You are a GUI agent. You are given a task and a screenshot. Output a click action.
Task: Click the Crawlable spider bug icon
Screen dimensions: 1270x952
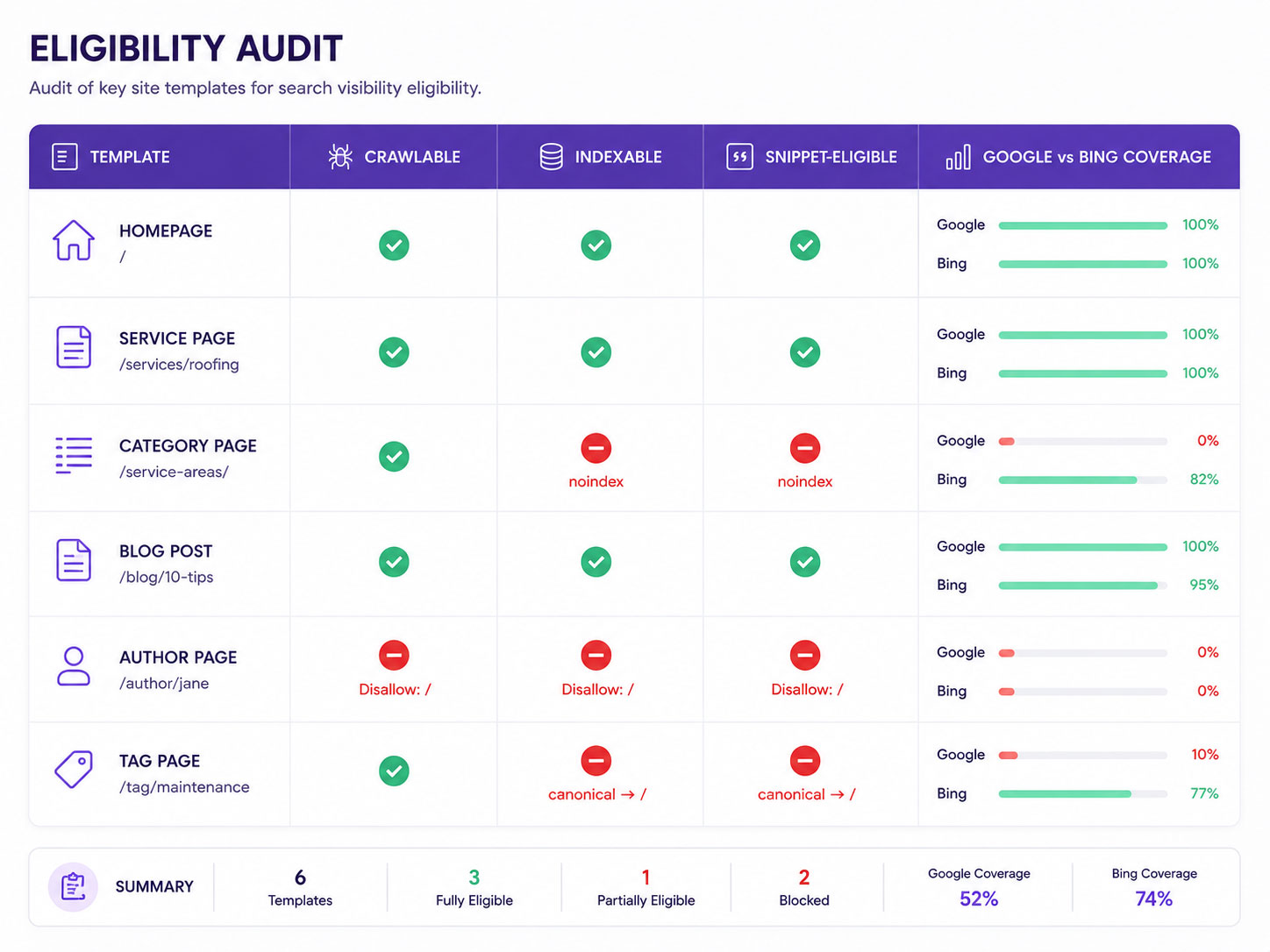click(340, 157)
